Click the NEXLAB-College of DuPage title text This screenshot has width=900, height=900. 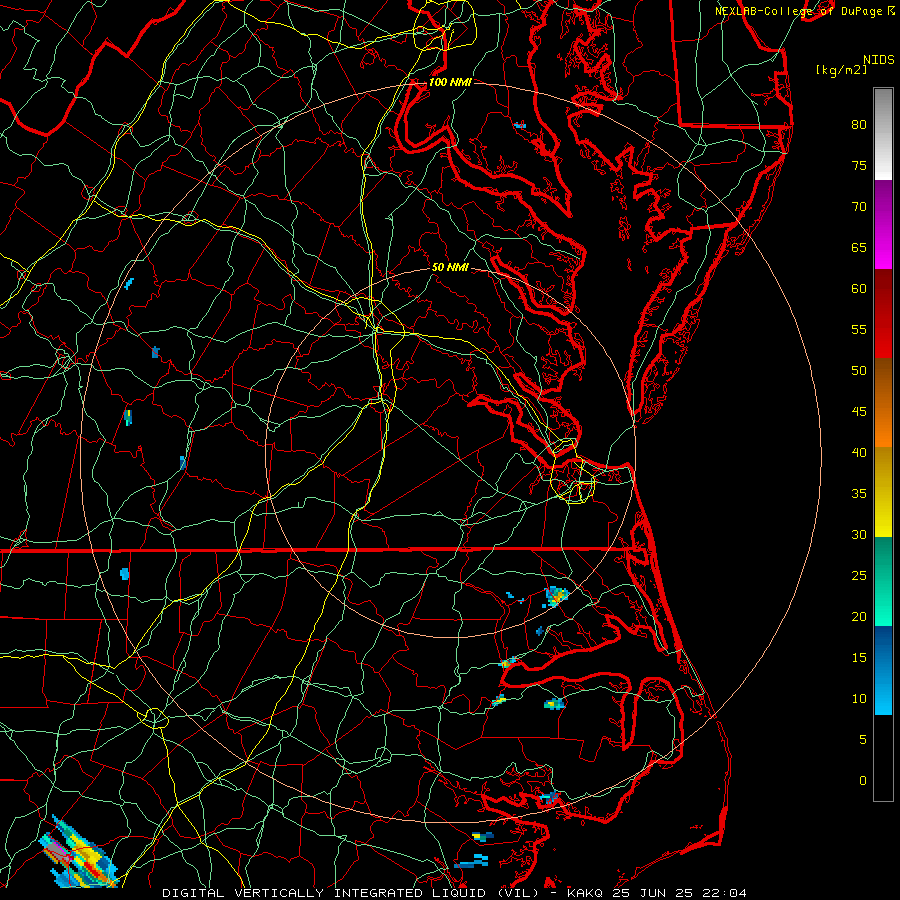(x=805, y=11)
